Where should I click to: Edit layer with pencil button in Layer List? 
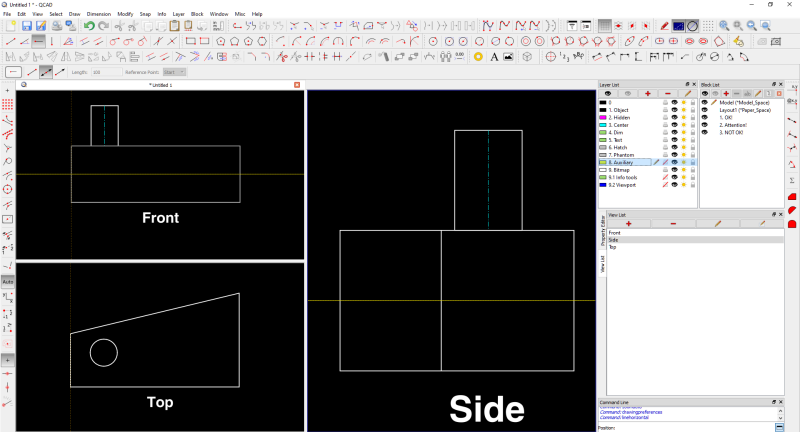687,94
